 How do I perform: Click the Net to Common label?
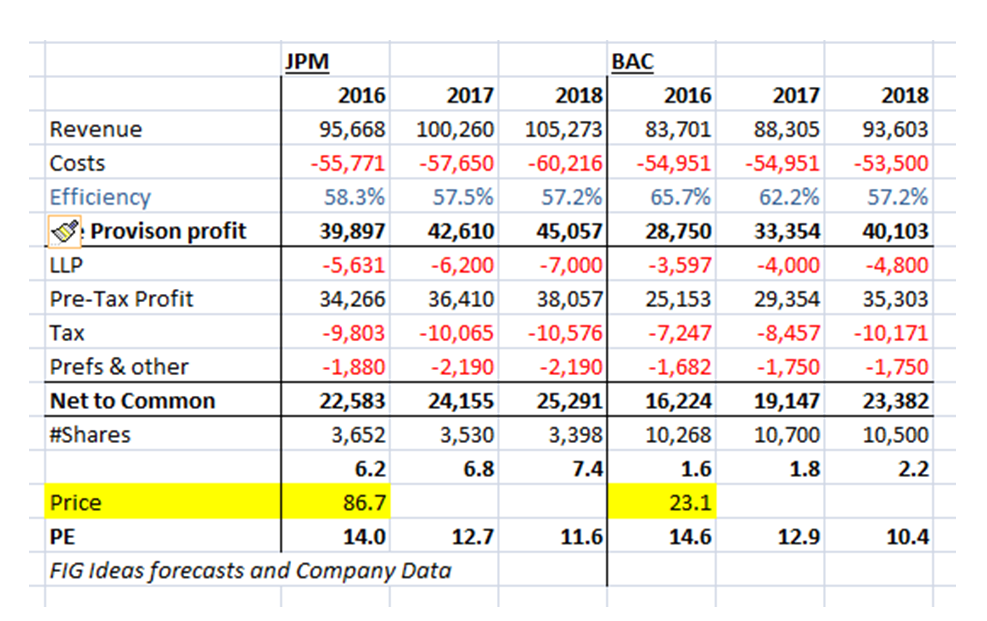133,401
